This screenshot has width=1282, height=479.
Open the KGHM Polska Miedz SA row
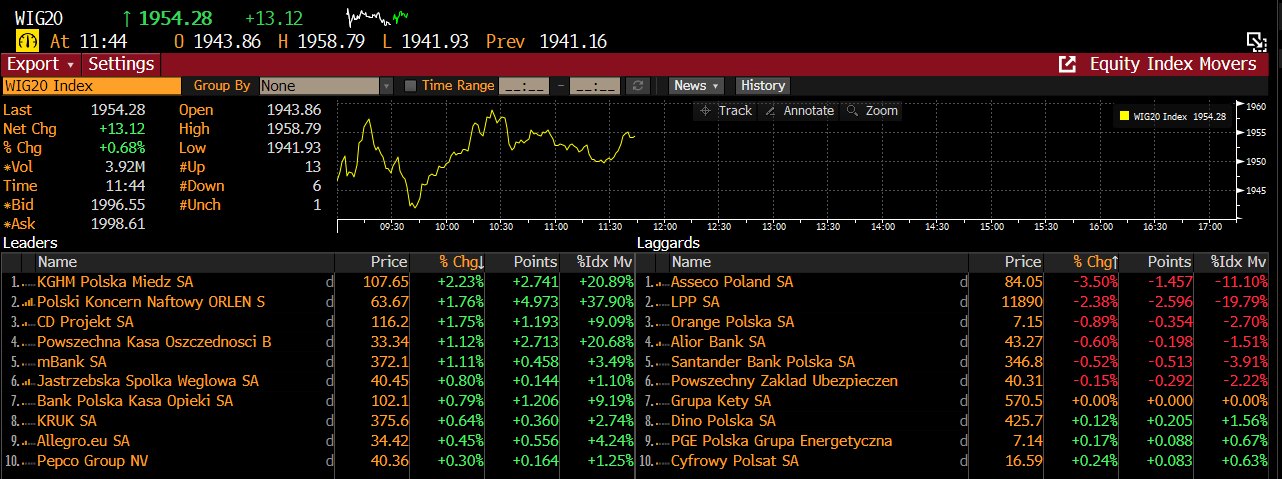click(318, 282)
